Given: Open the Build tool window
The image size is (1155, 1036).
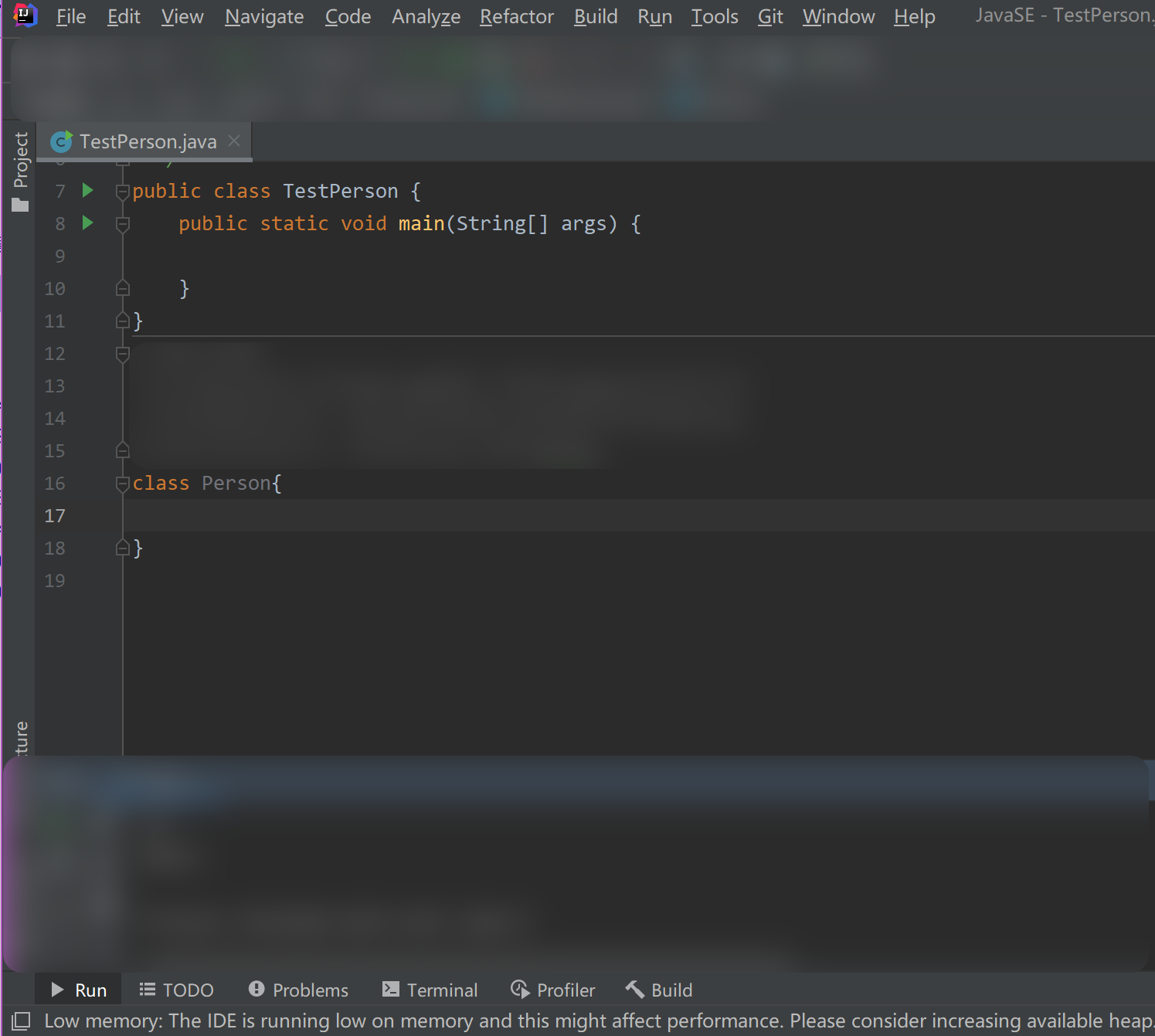Looking at the screenshot, I should pyautogui.click(x=659, y=990).
